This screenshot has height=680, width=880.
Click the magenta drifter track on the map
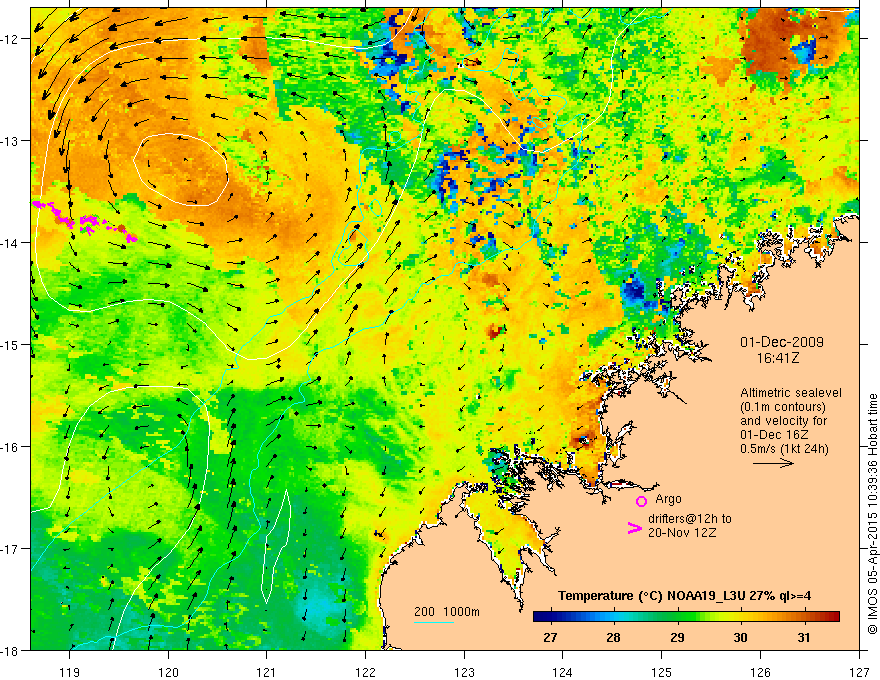coord(85,222)
